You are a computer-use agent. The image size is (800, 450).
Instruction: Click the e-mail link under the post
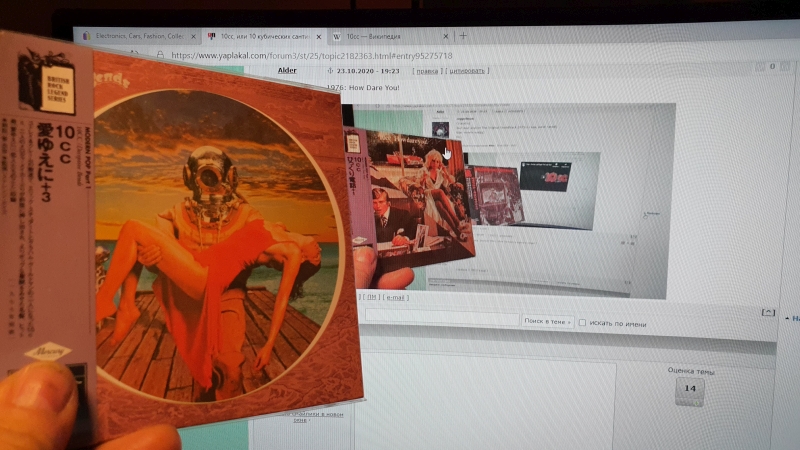pyautogui.click(x=395, y=297)
